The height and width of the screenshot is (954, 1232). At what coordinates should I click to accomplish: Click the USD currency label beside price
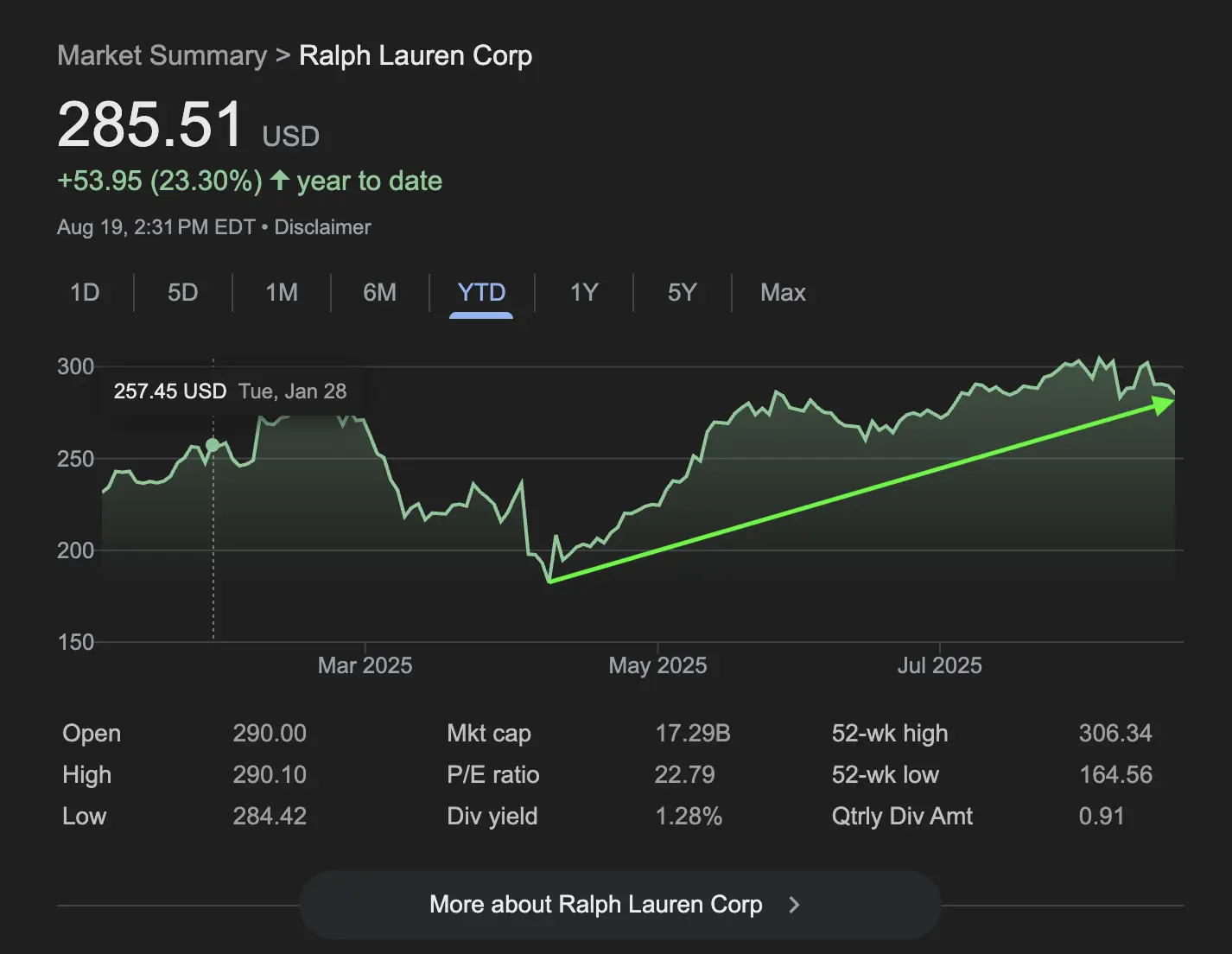click(x=291, y=137)
